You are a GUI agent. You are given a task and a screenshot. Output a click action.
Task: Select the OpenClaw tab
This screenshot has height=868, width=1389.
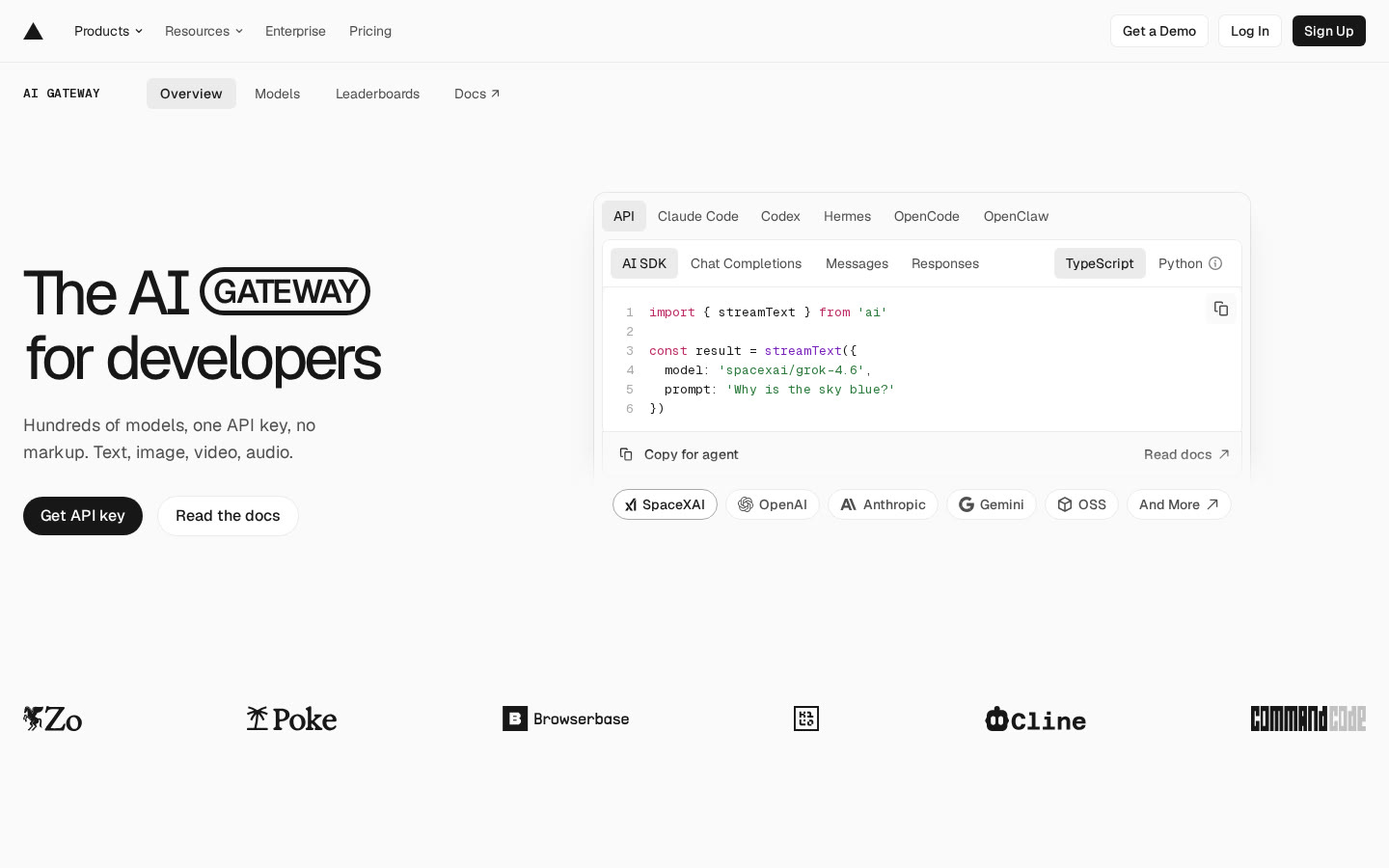(x=1016, y=216)
